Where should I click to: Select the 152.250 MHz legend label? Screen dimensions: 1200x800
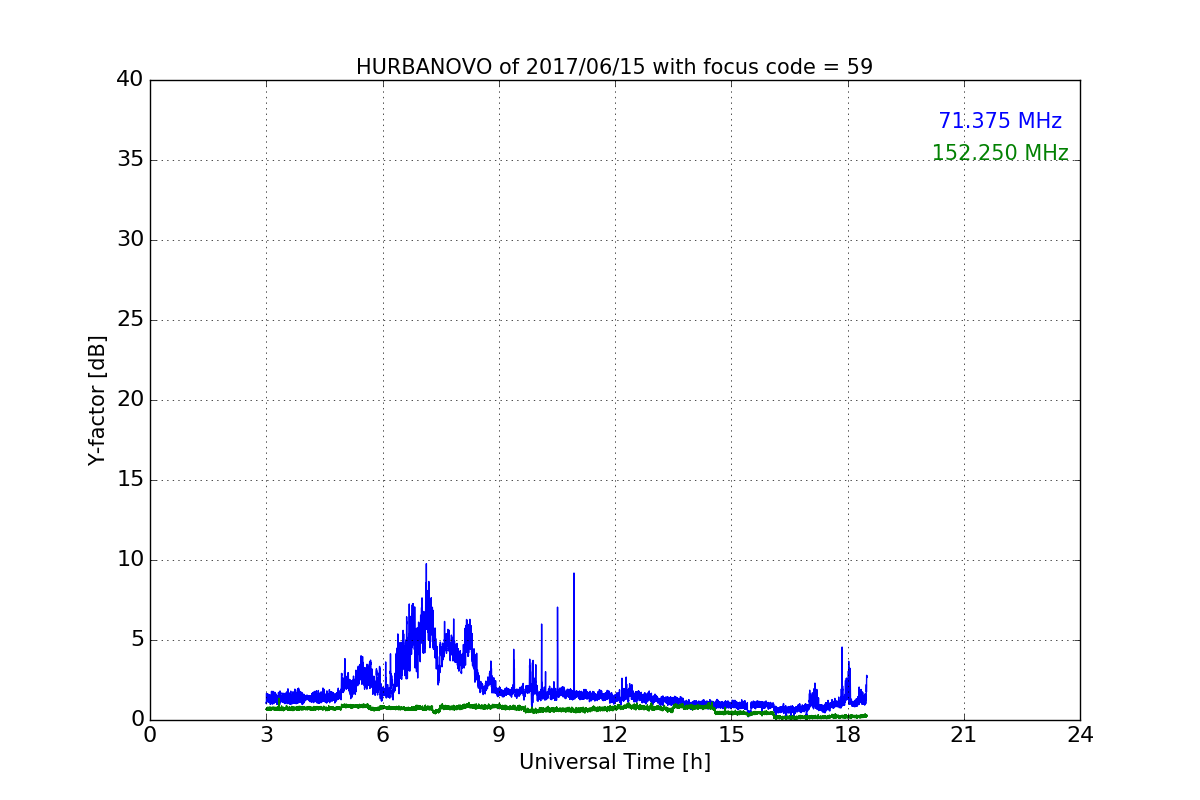click(x=1000, y=153)
